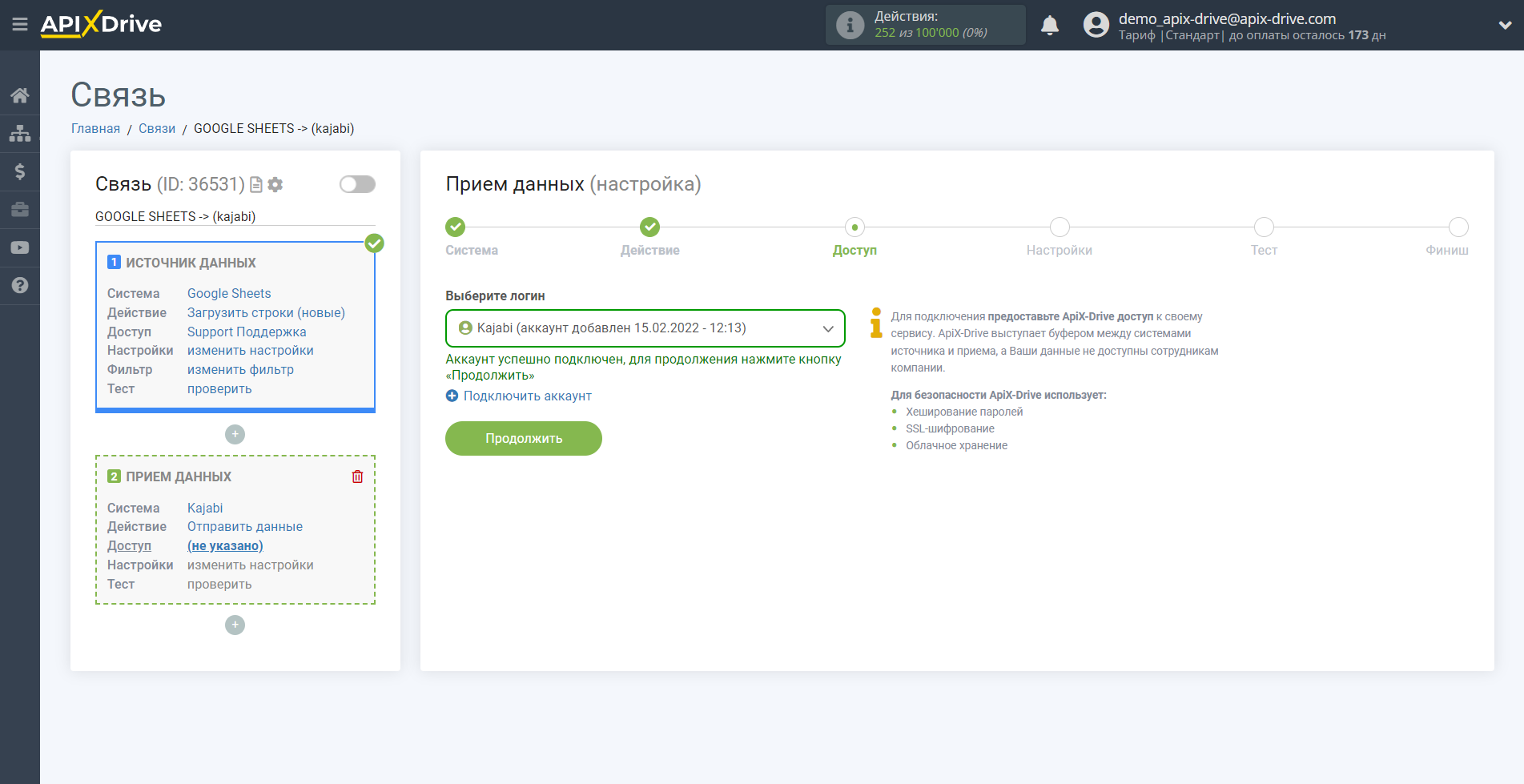Screen dimensions: 1524x784
Task: Click the demo_apix-drive@apix-drive.com account name
Action: tap(1227, 18)
